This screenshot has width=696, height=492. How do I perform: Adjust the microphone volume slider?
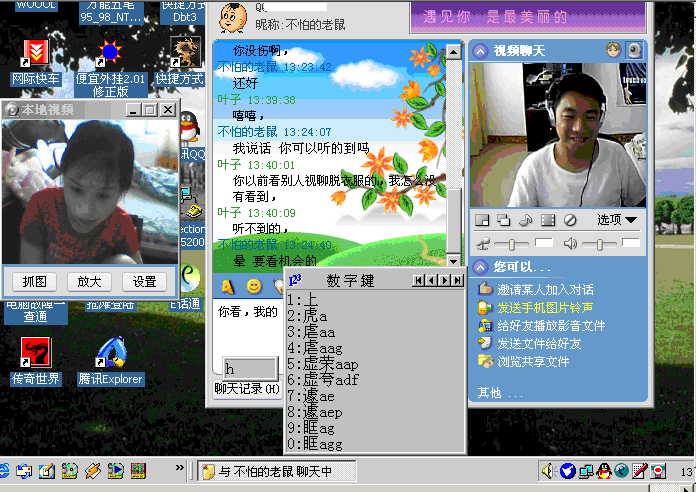pos(511,244)
